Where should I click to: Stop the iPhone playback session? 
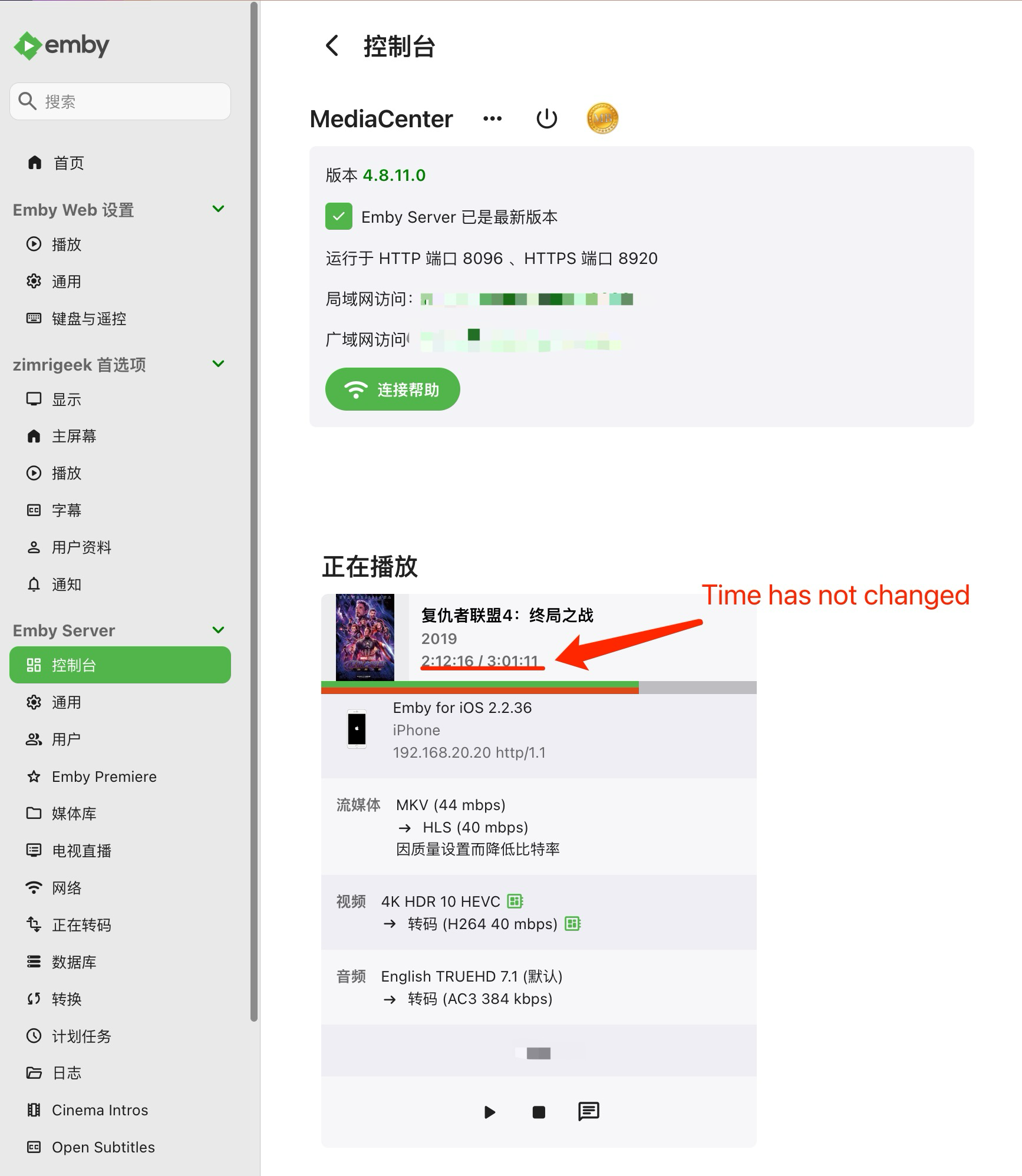point(539,1112)
